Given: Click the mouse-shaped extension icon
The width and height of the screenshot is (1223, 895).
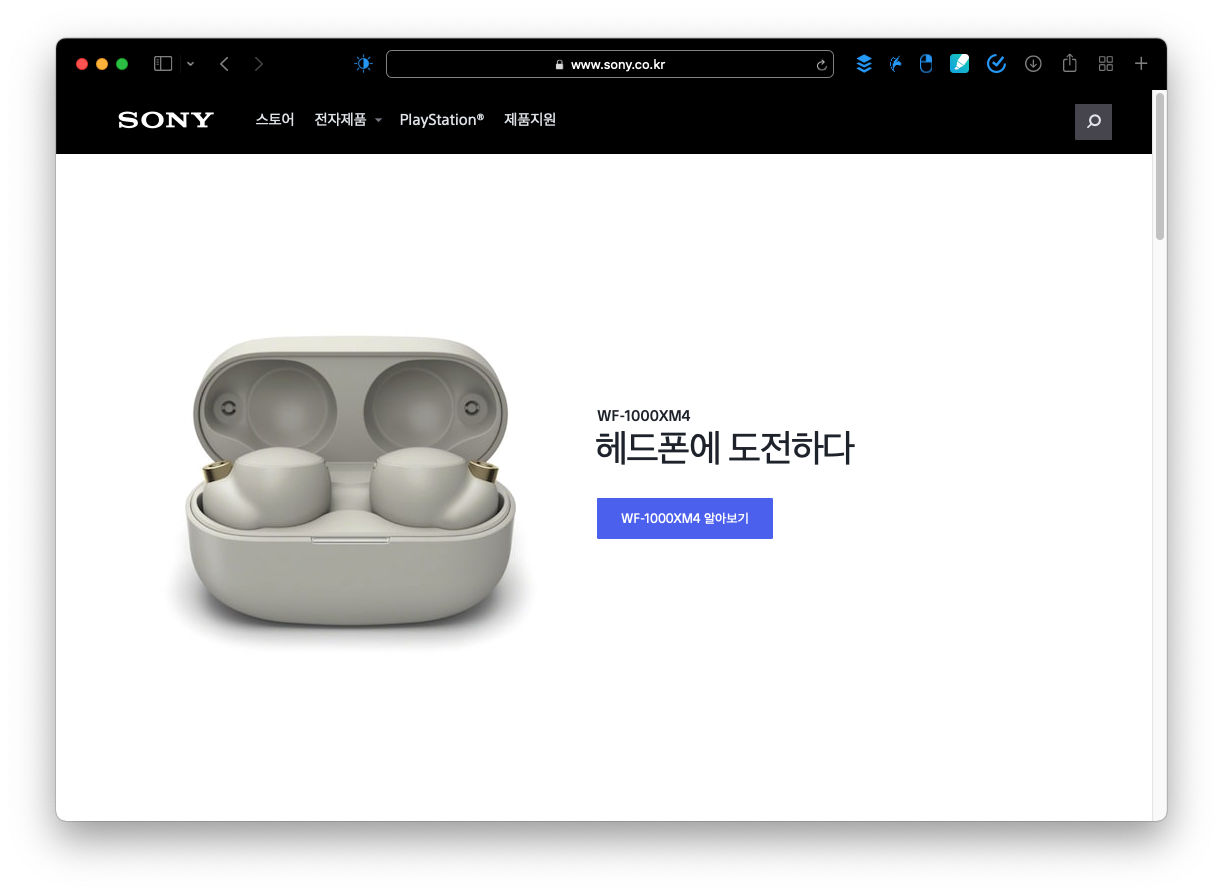Looking at the screenshot, I should [926, 64].
